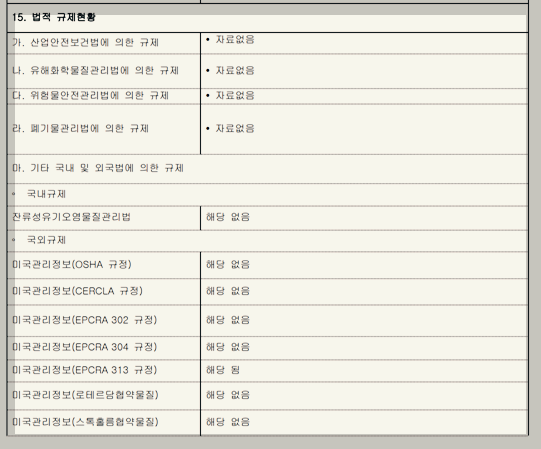Click '해당 없음' in EPCRA 304 row
This screenshot has height=449, width=541.
[x=228, y=346]
